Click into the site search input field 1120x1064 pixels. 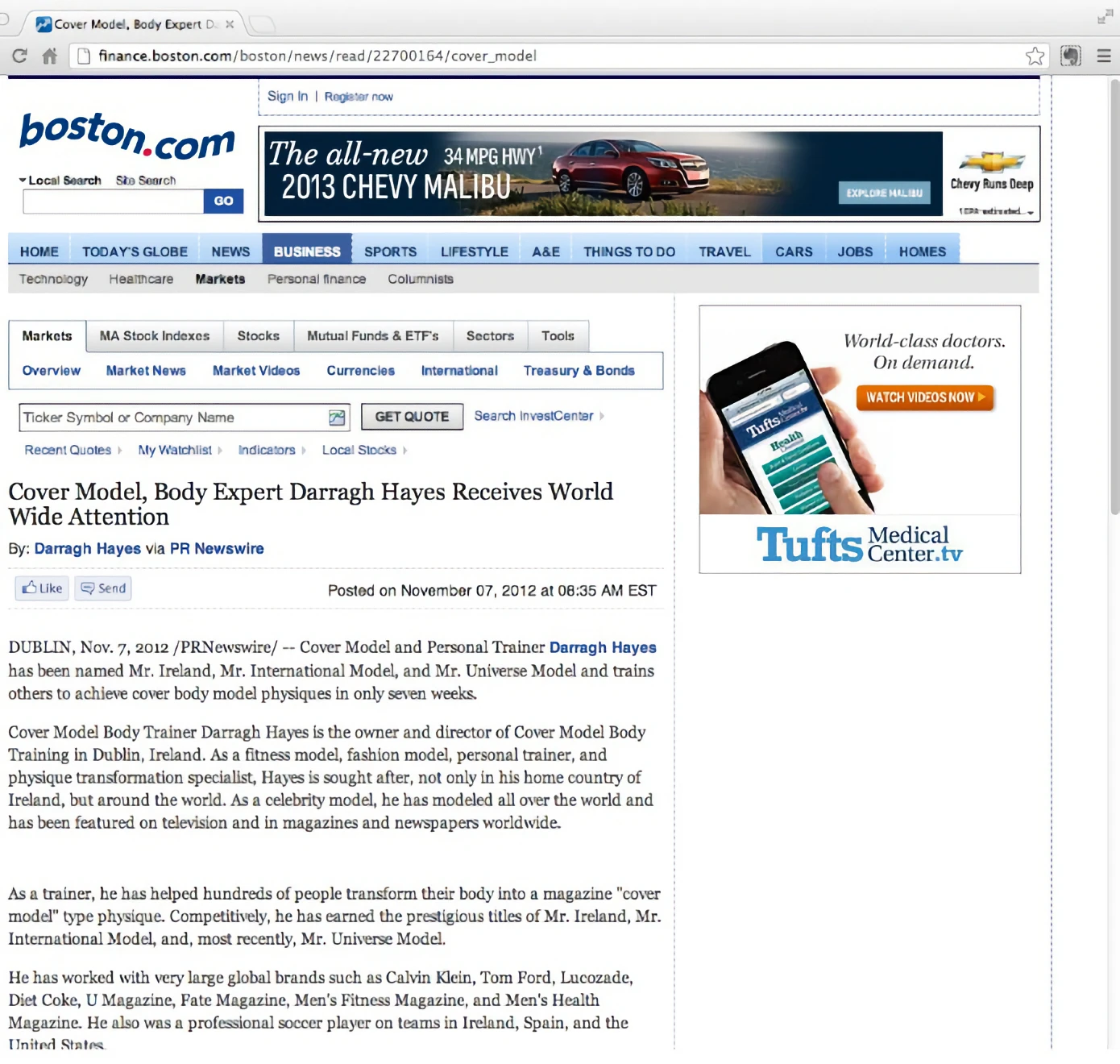click(x=113, y=202)
